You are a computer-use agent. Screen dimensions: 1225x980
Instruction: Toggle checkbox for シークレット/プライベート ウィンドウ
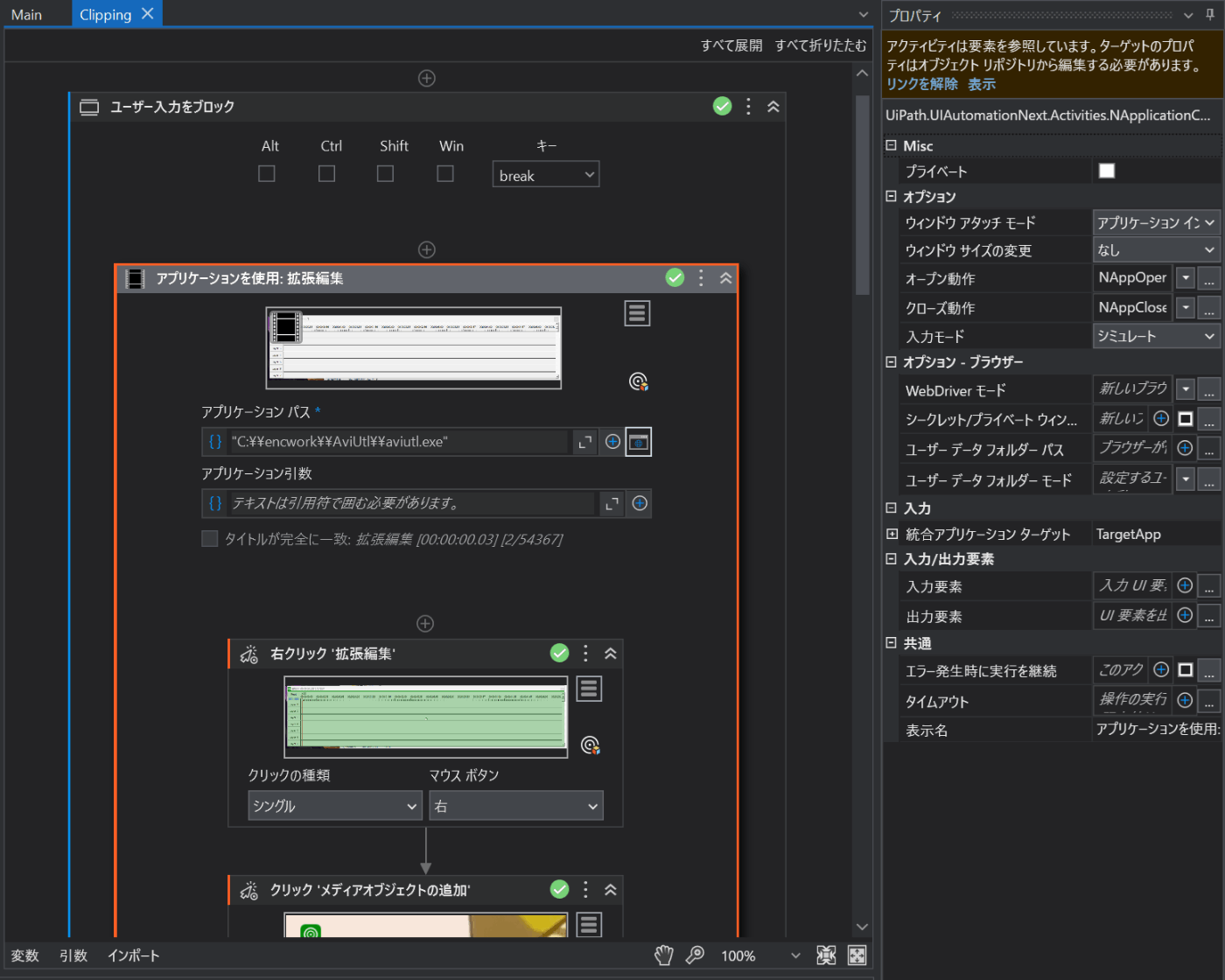(x=1186, y=419)
